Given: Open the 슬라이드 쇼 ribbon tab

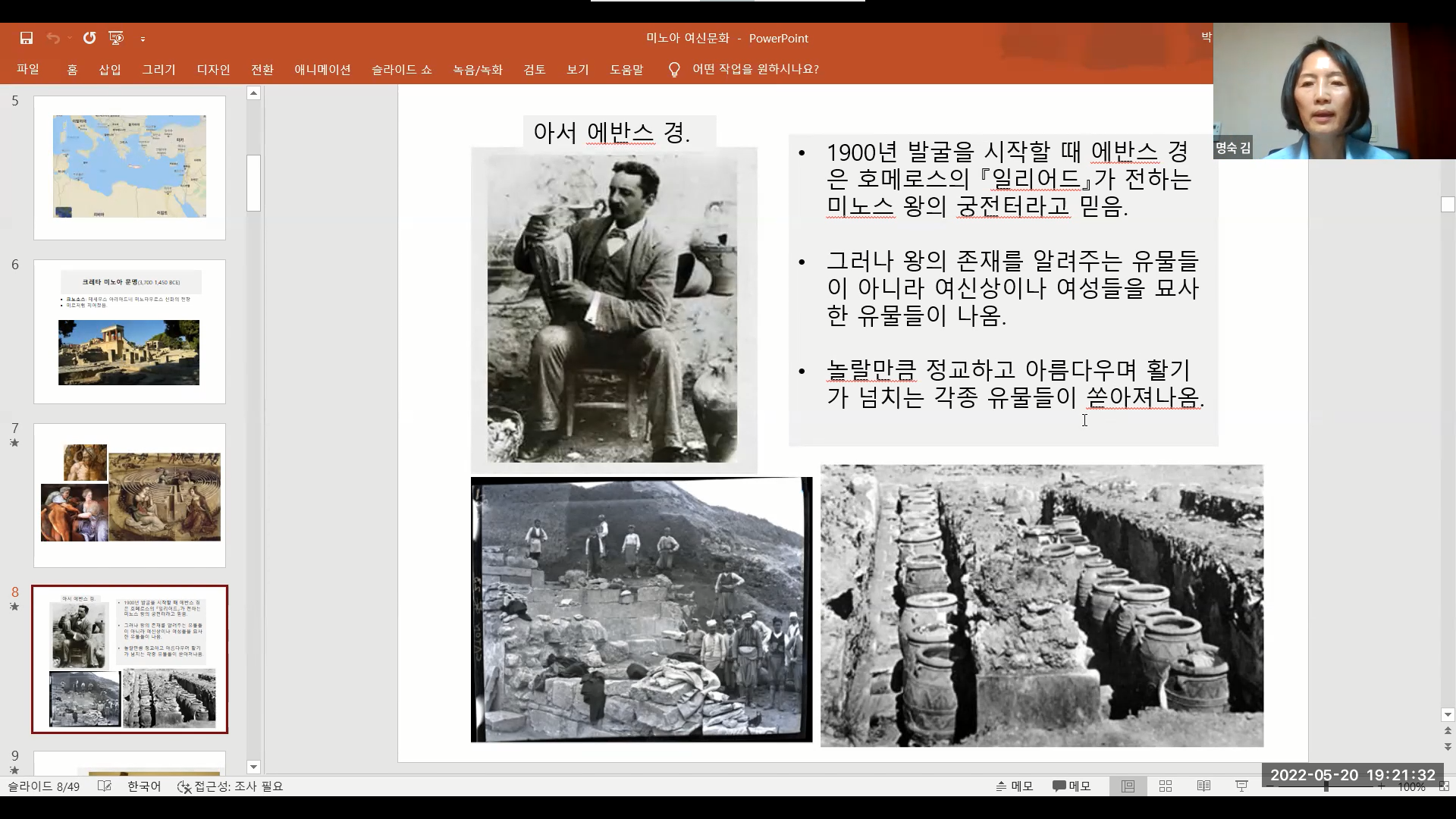Looking at the screenshot, I should (401, 69).
